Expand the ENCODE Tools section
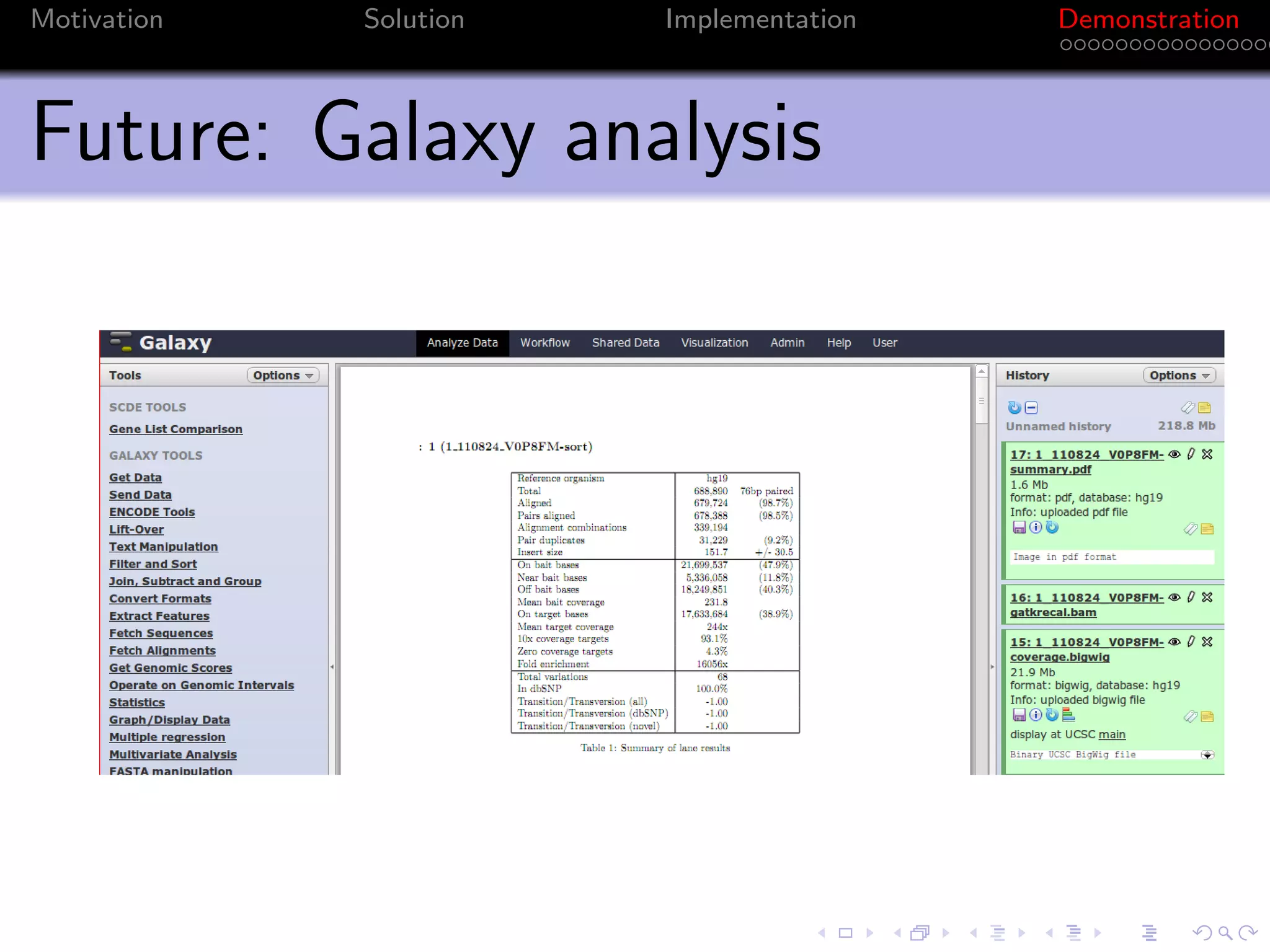1270x952 pixels. (x=152, y=513)
